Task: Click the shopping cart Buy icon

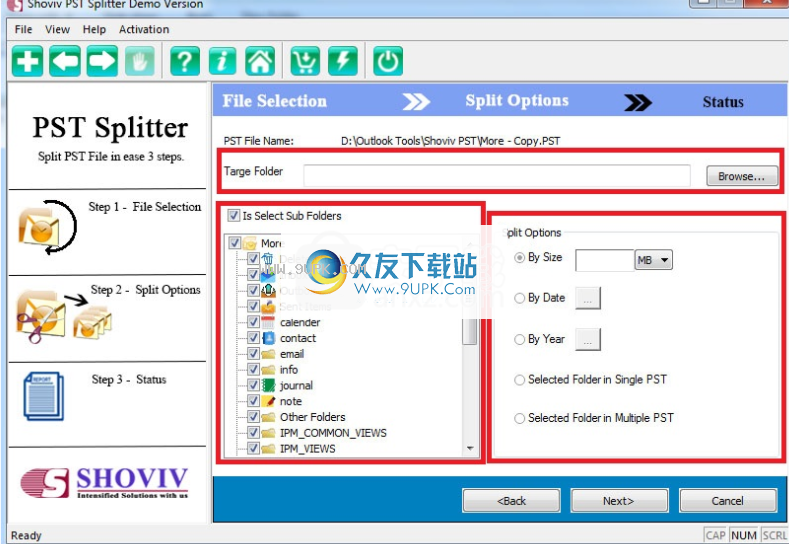Action: [x=305, y=61]
